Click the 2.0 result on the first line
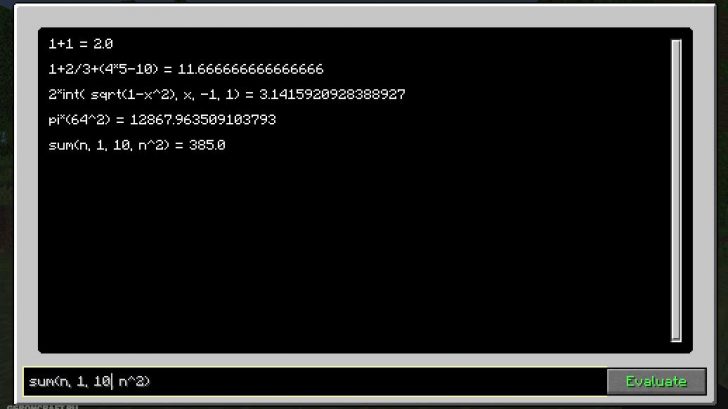Viewport: 728px width, 409px height. pos(103,44)
